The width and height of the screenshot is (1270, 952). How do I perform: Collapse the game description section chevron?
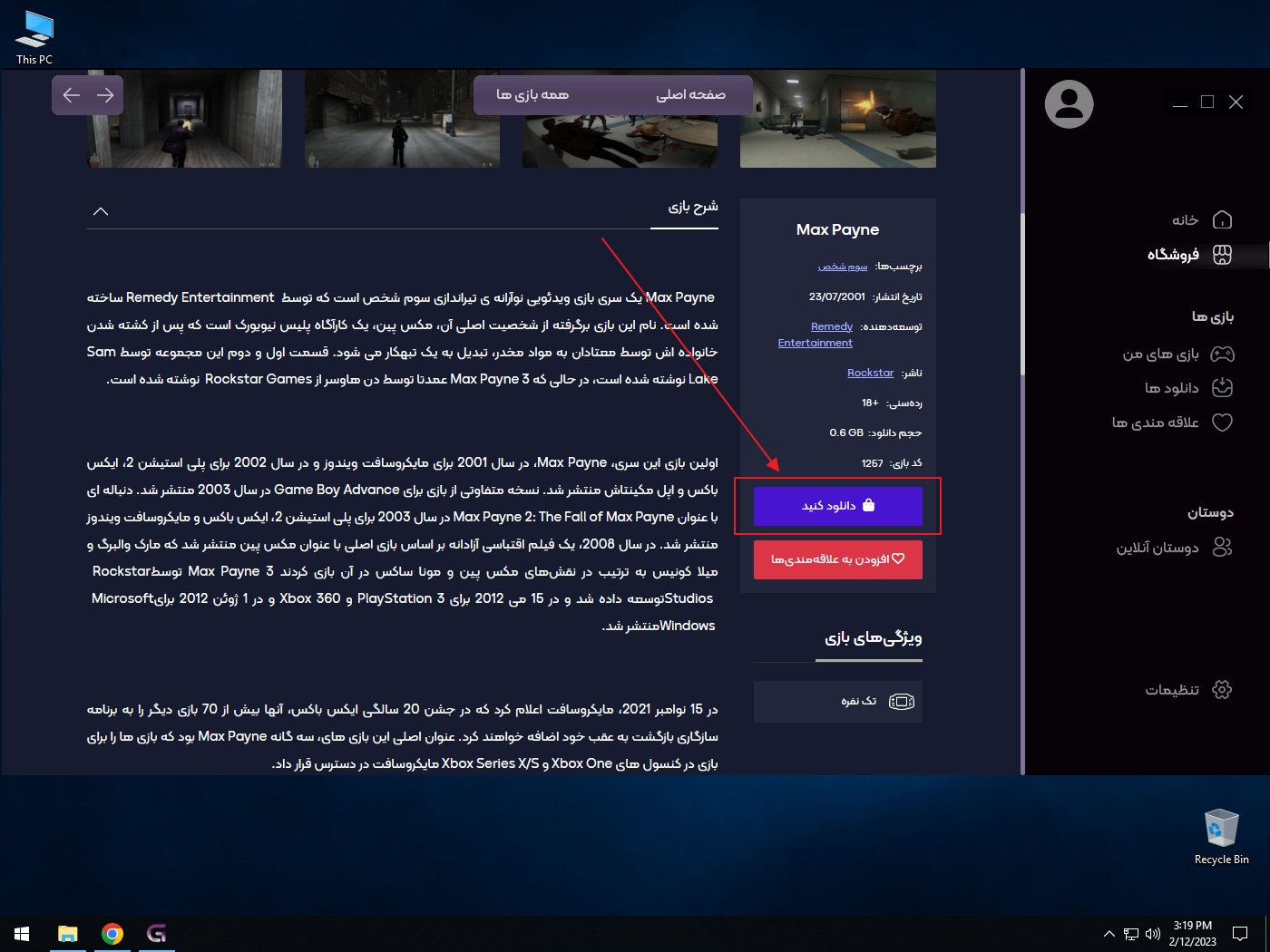(101, 211)
